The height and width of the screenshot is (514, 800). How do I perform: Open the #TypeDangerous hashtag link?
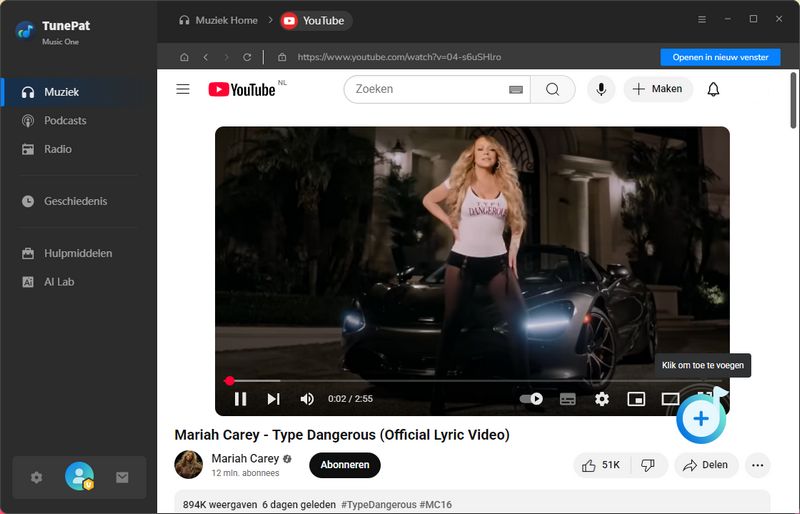pos(379,504)
